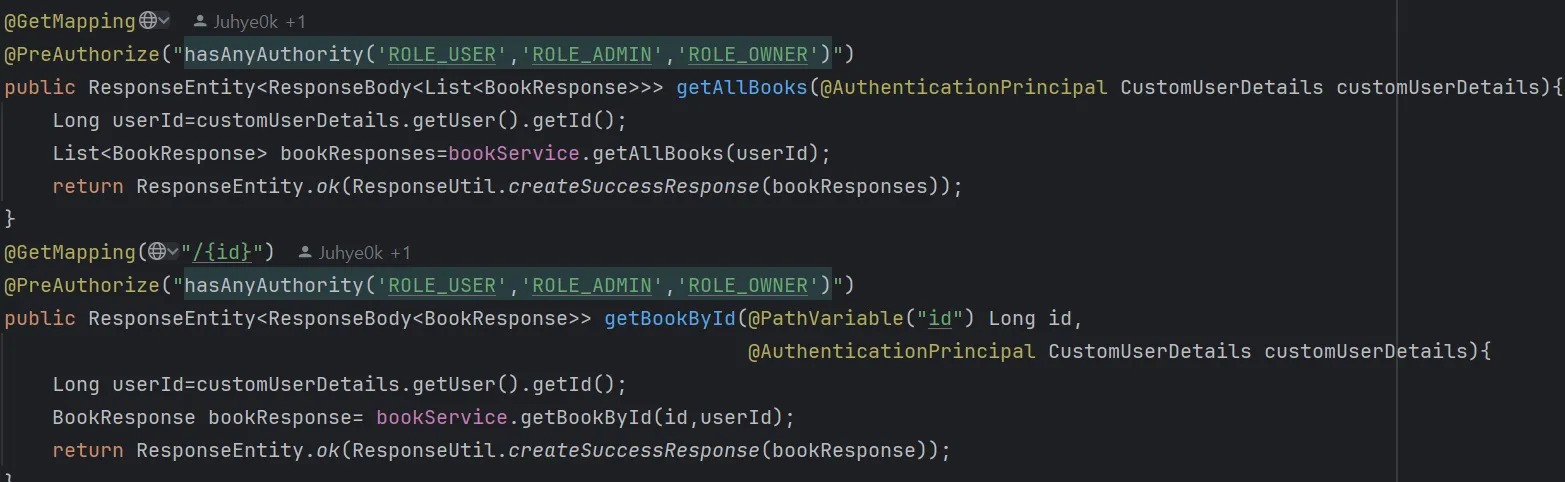Click author icon before first Juhye0k +1

pos(200,21)
